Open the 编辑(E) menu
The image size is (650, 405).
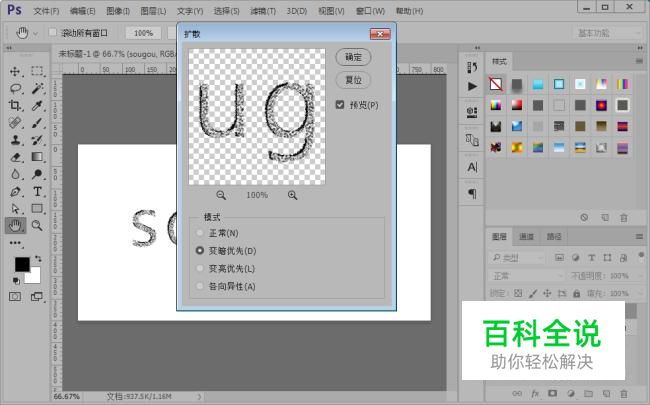82,11
